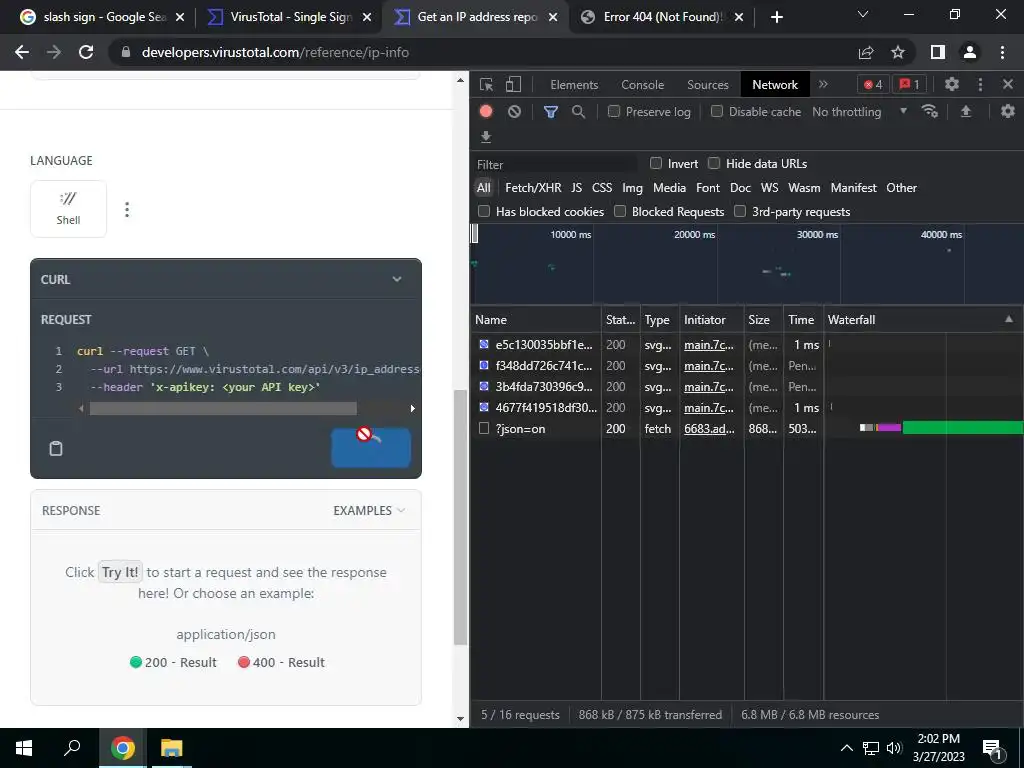
Task: Enable Preserve log checkbox
Action: [x=614, y=111]
